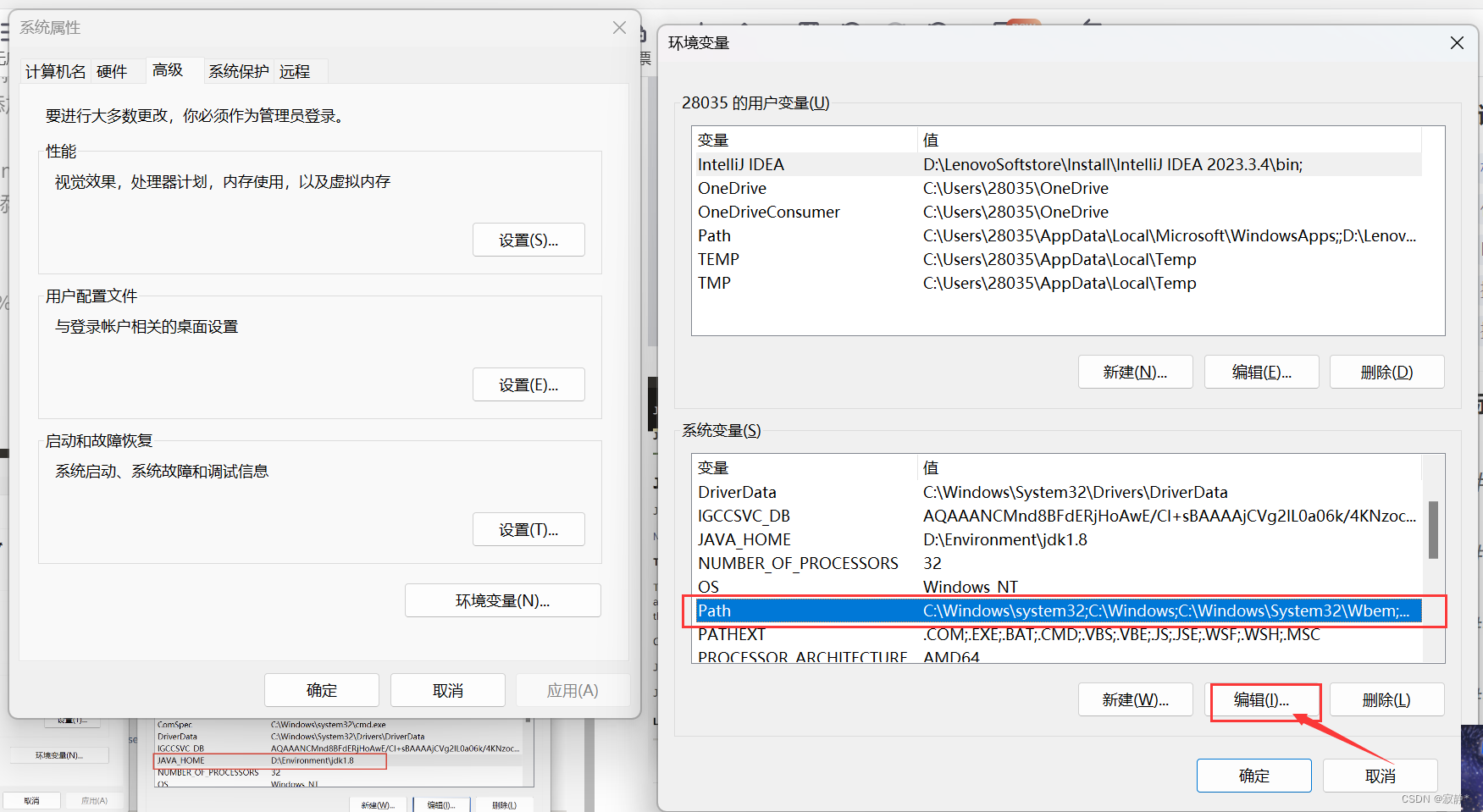Click the system variables 值 column header
The height and width of the screenshot is (812, 1483).
[1170, 467]
